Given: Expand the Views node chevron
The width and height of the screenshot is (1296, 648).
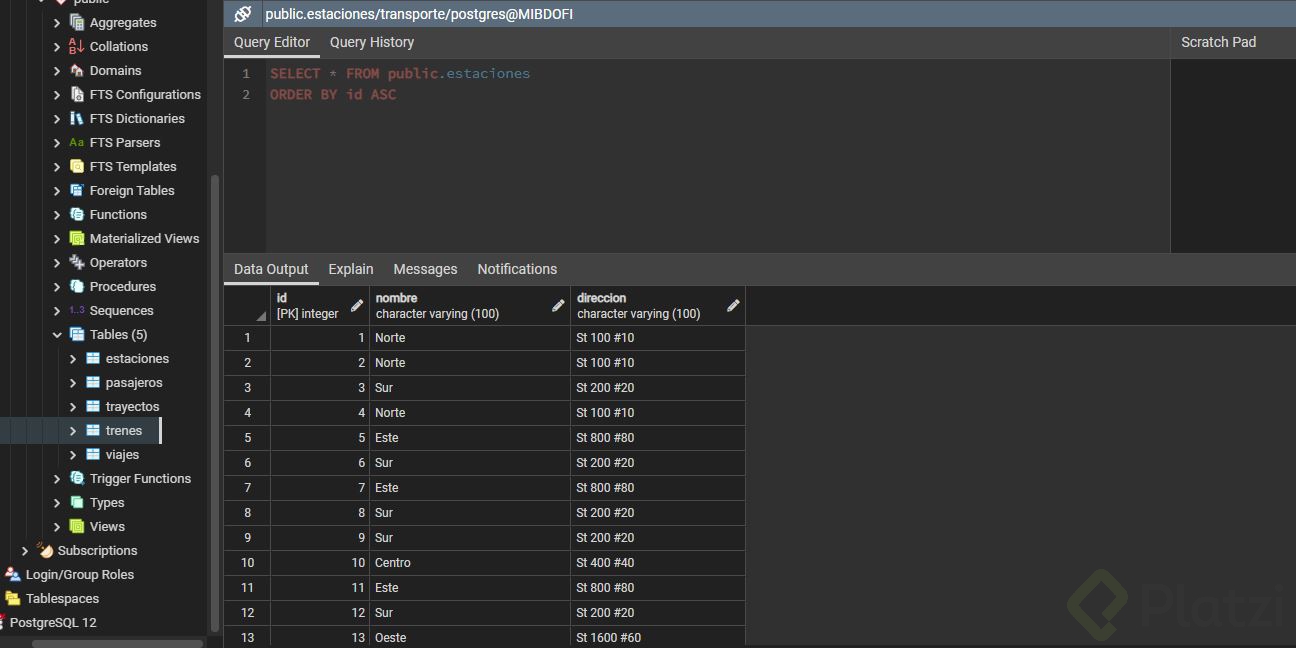Looking at the screenshot, I should (x=57, y=526).
